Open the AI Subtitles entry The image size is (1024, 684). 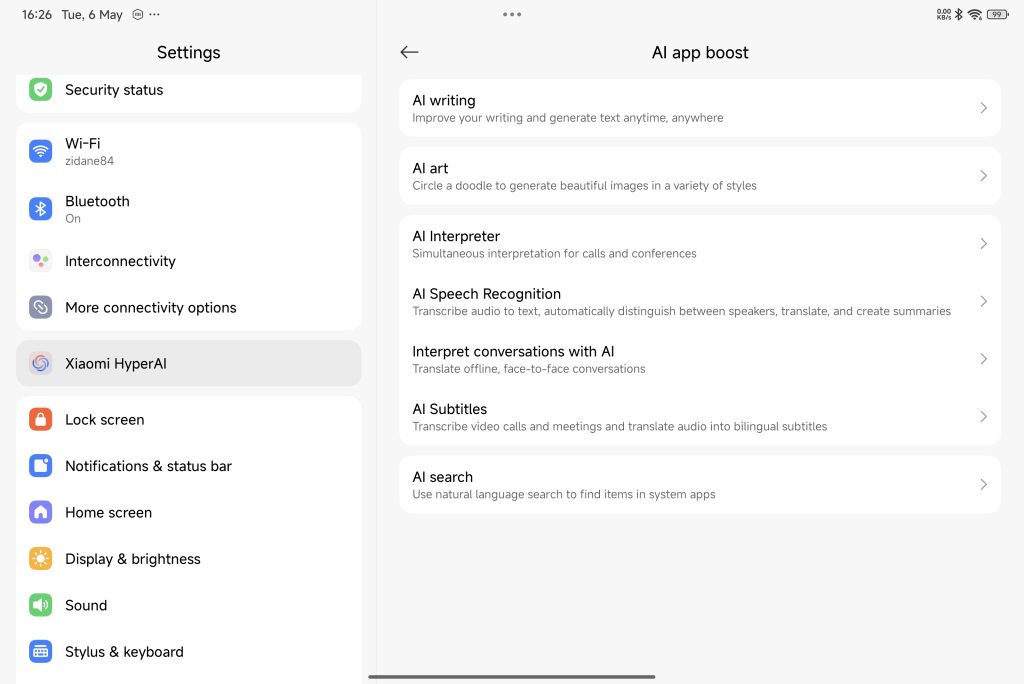680,416
